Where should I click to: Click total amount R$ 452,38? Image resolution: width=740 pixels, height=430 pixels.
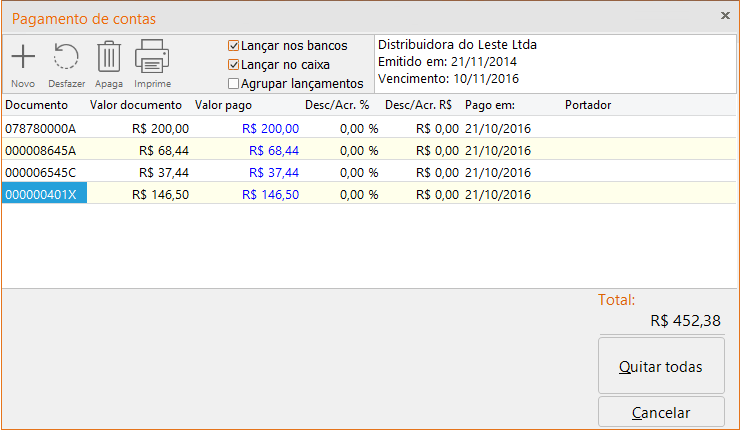685,321
